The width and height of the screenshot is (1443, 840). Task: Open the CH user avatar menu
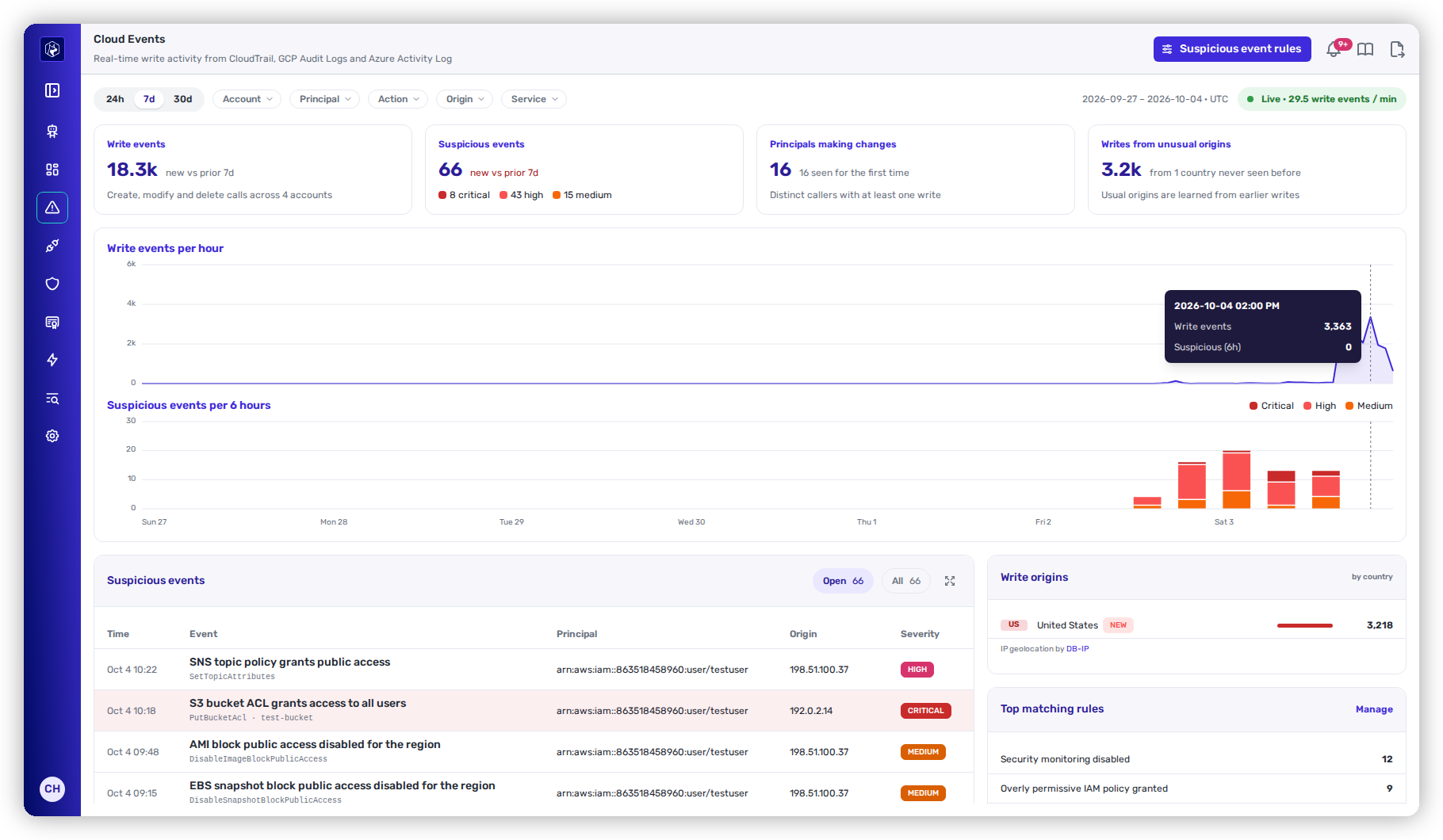(x=52, y=788)
